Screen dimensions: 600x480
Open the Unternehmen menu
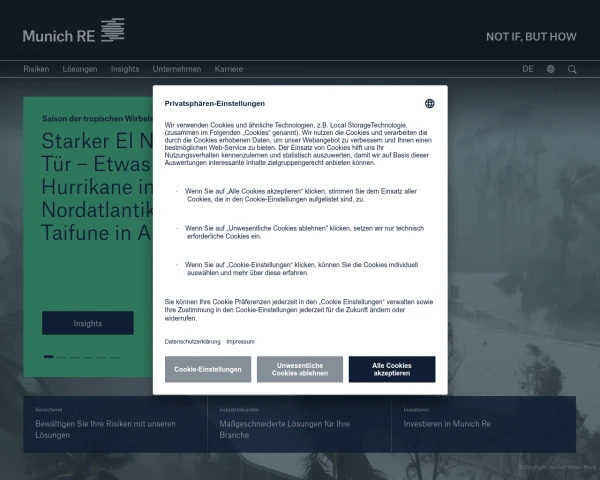point(177,69)
